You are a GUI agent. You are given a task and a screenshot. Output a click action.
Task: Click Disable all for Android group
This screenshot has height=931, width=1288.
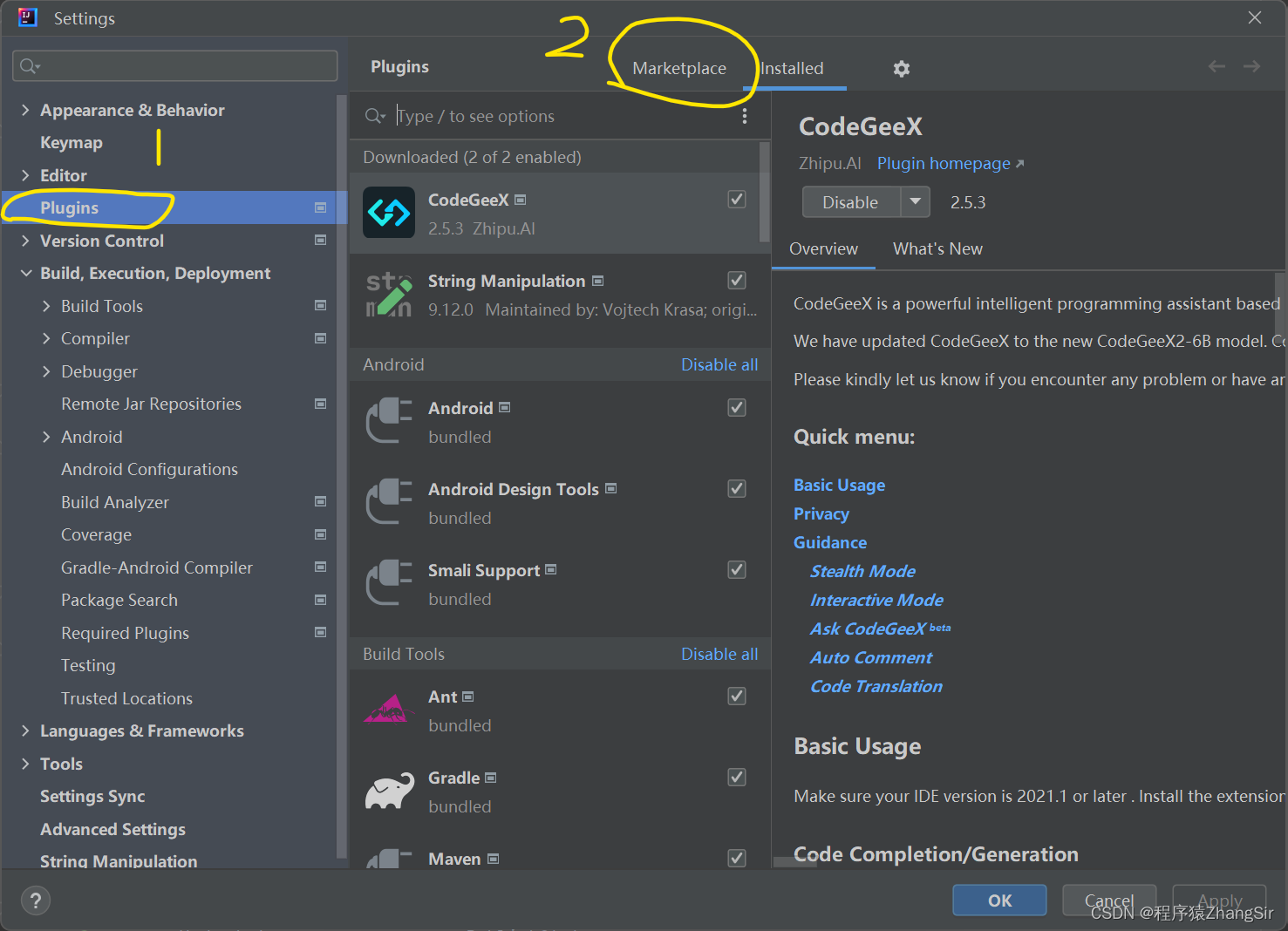click(719, 364)
